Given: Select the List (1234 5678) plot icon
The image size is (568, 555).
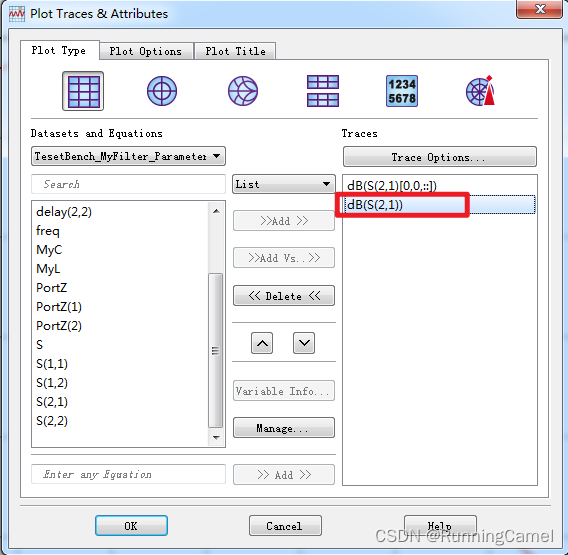Looking at the screenshot, I should pos(402,91).
